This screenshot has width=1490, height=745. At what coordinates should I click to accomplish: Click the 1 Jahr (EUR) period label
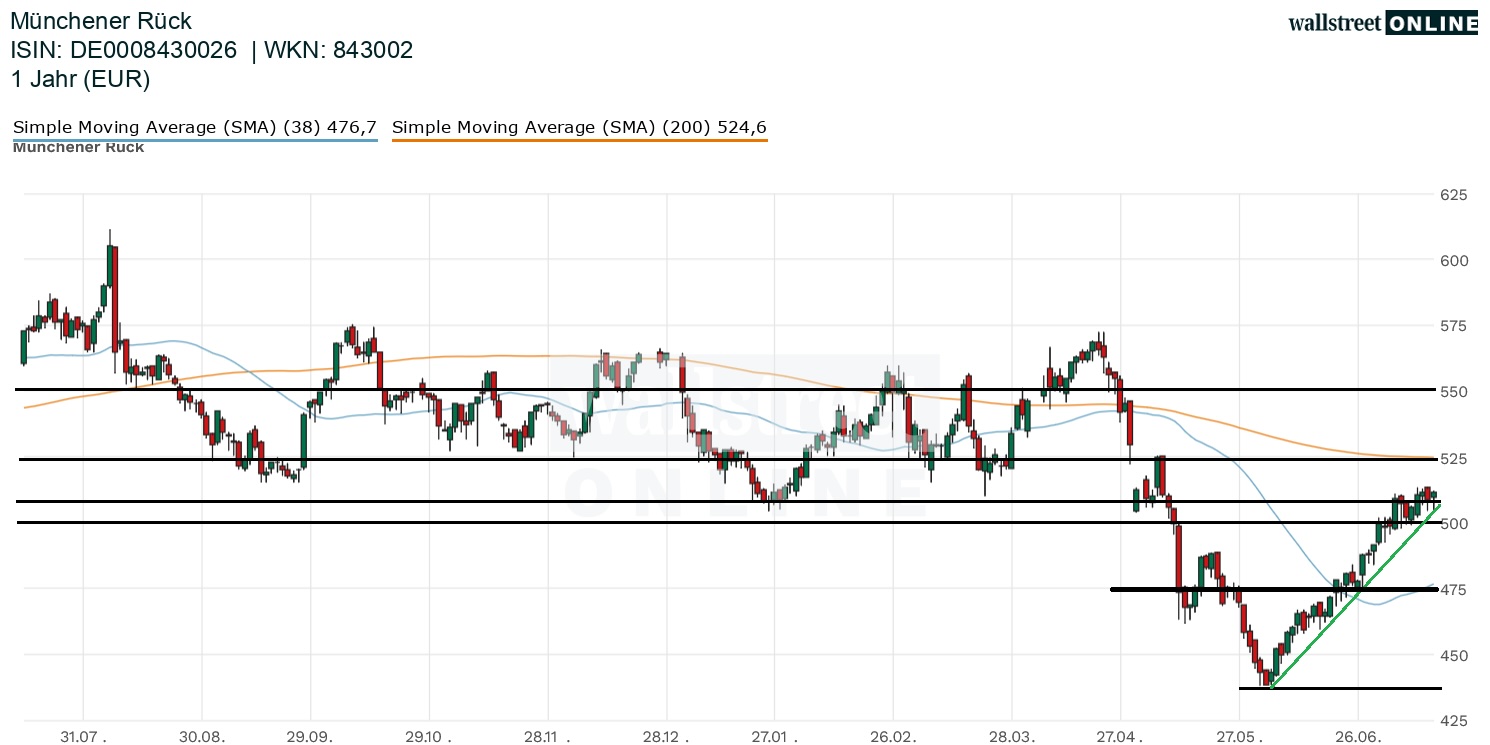click(80, 79)
